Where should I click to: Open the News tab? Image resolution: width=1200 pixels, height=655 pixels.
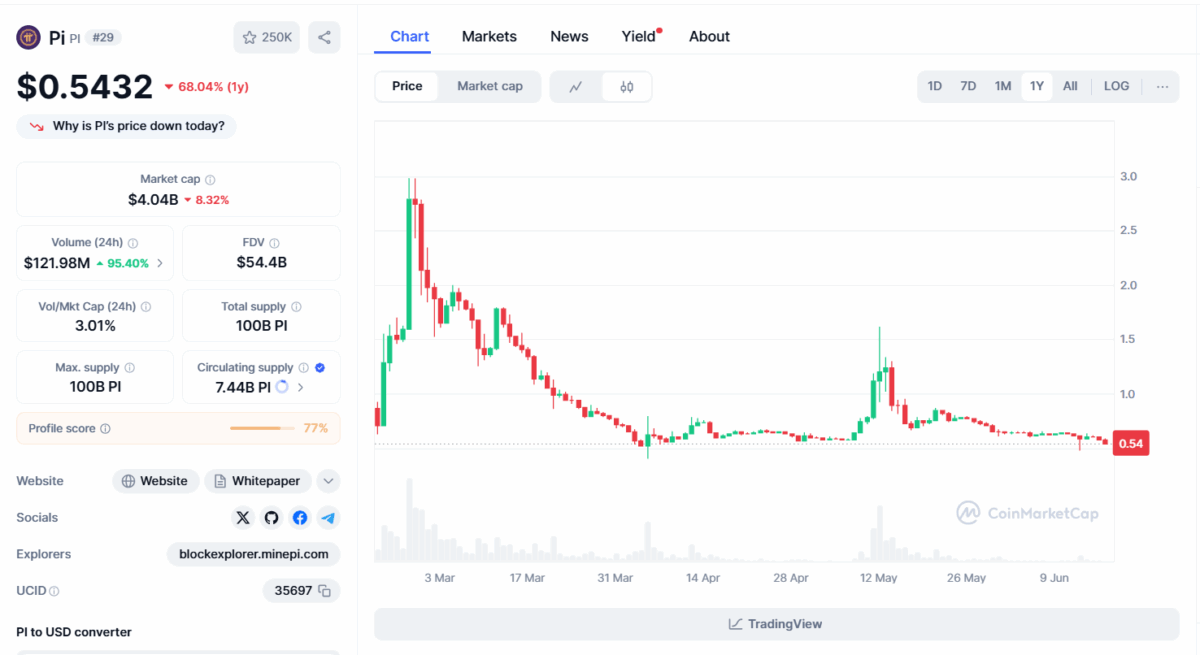pyautogui.click(x=569, y=36)
